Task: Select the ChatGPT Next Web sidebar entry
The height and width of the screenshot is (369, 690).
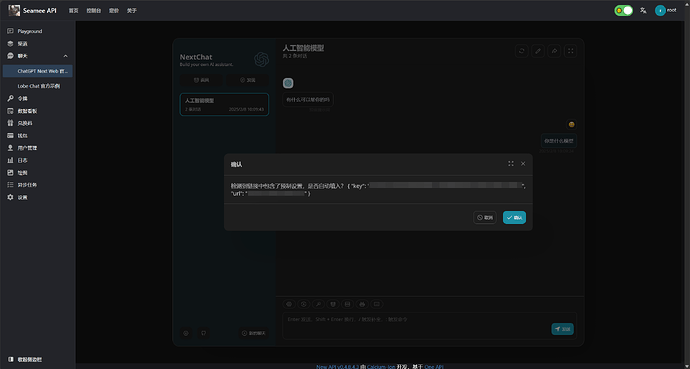Action: tap(37, 71)
